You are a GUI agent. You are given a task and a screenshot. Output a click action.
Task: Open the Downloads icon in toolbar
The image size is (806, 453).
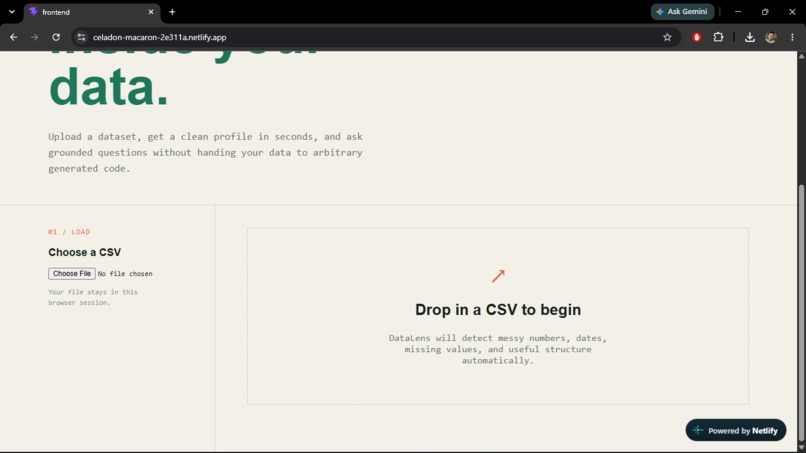pos(749,37)
